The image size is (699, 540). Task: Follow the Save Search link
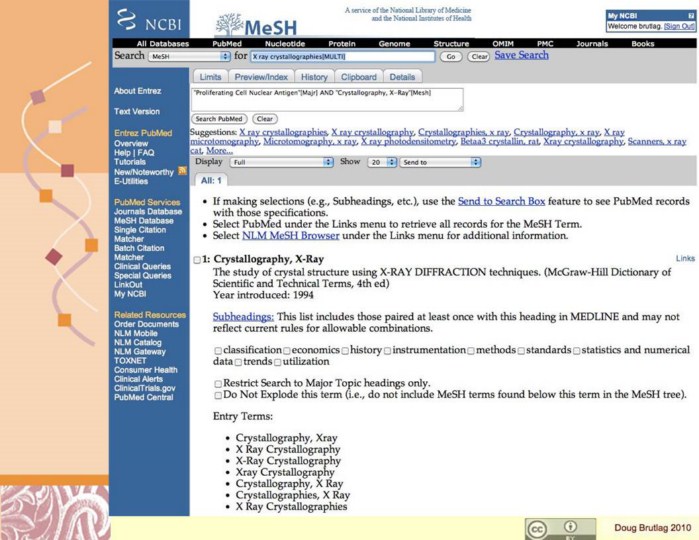coord(521,56)
